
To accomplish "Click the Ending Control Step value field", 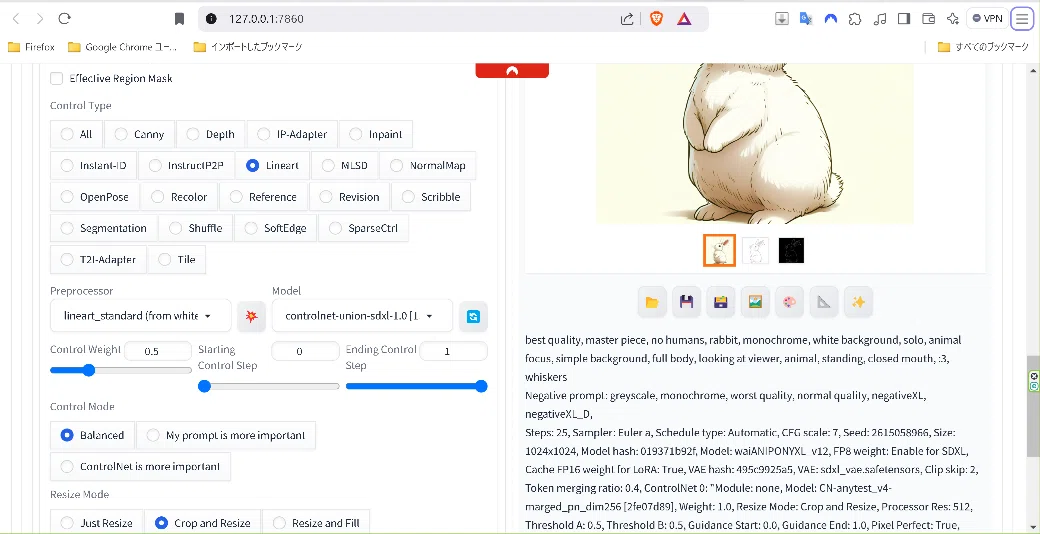I will [454, 352].
